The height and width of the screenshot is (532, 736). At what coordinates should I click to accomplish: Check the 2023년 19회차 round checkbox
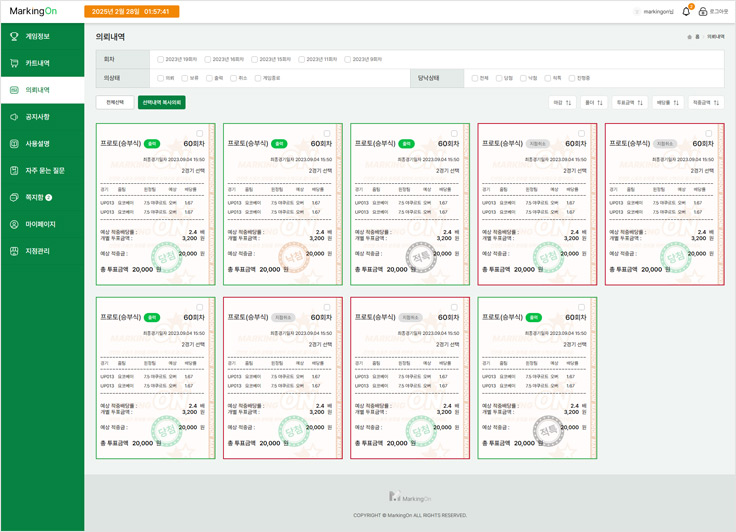[x=161, y=59]
